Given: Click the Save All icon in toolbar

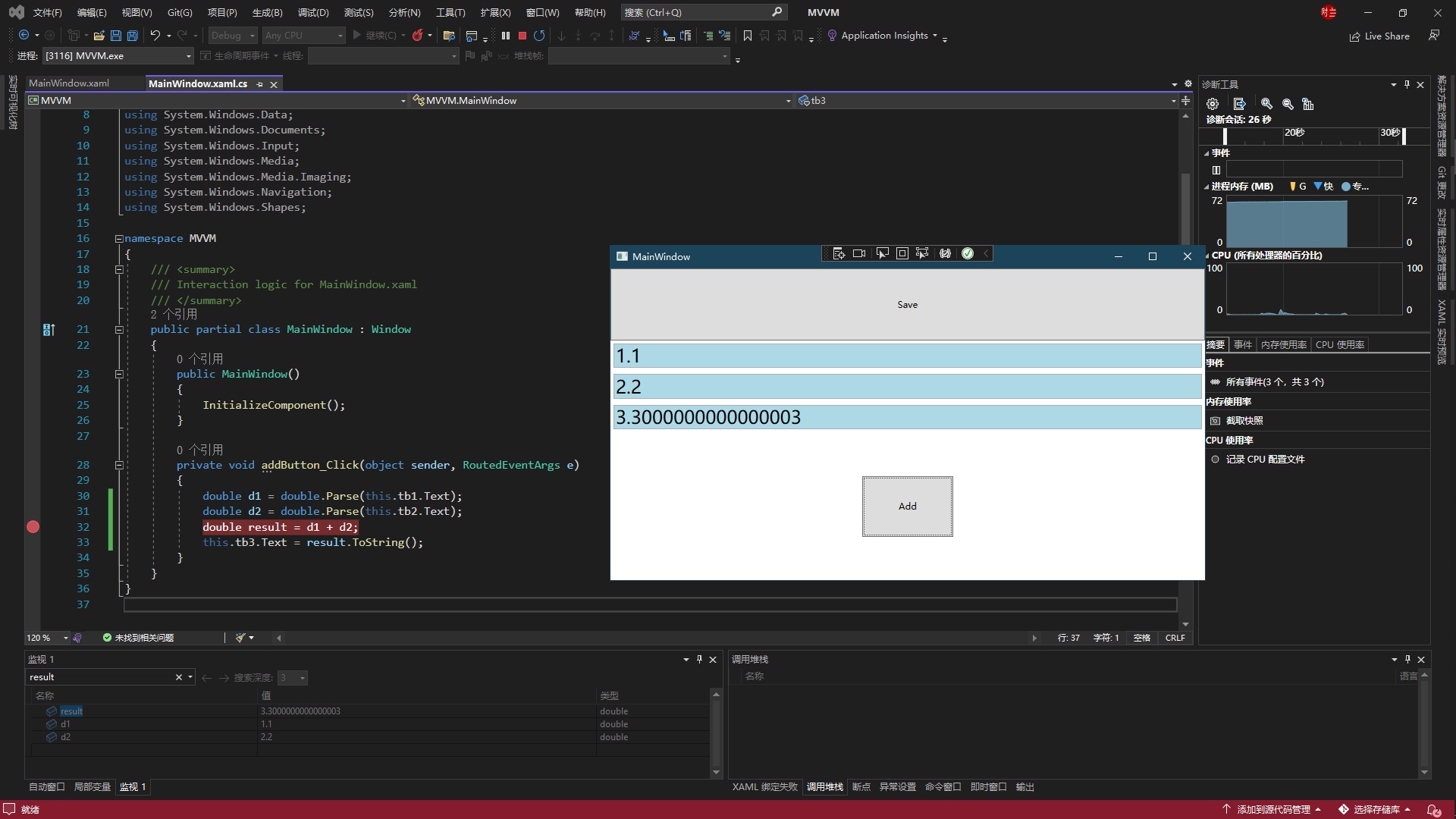Looking at the screenshot, I should (133, 36).
